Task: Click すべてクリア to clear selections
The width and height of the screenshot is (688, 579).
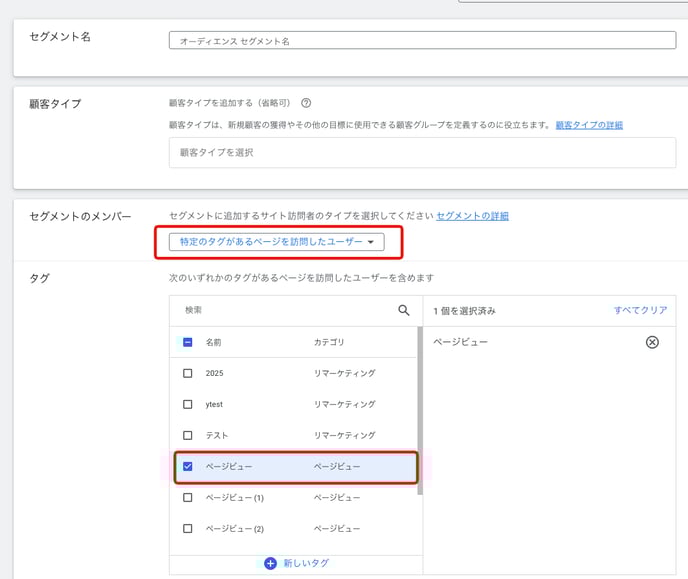Action: [640, 310]
